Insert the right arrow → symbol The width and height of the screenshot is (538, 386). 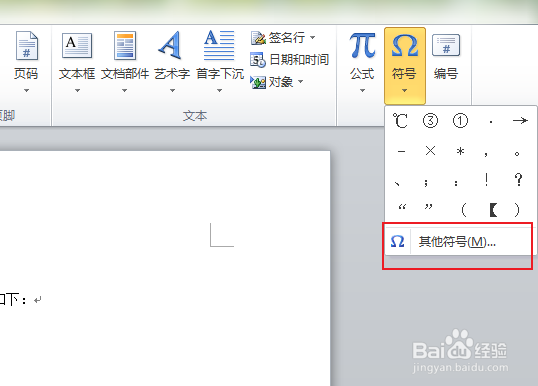520,121
